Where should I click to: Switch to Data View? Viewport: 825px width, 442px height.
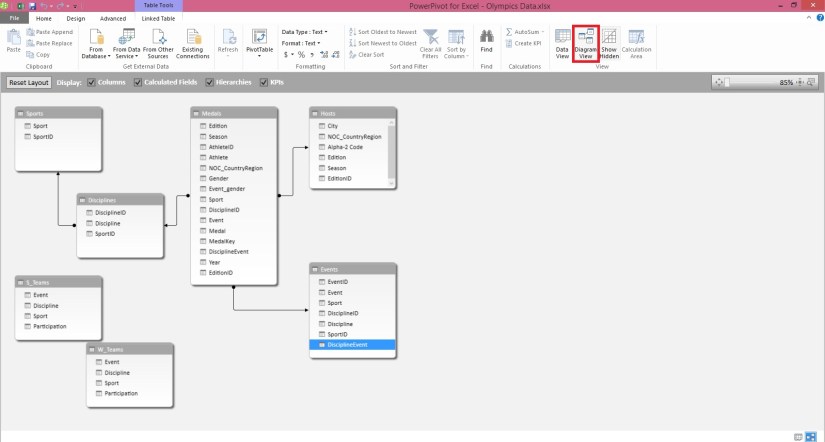click(x=562, y=43)
